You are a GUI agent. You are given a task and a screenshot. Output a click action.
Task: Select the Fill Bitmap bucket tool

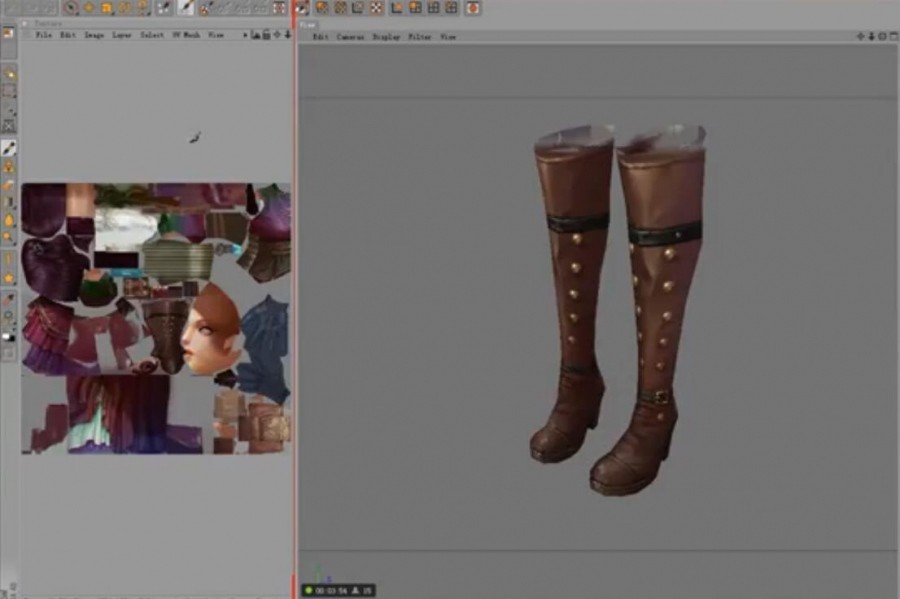tap(9, 220)
